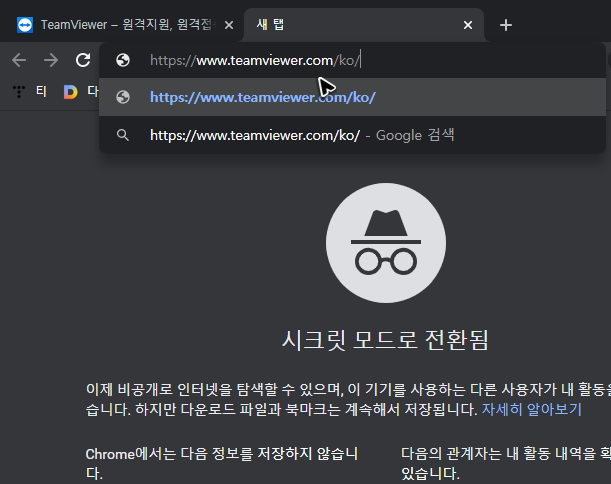611x484 pixels.
Task: Open the apps grid bookmark icon
Action: (x=19, y=92)
